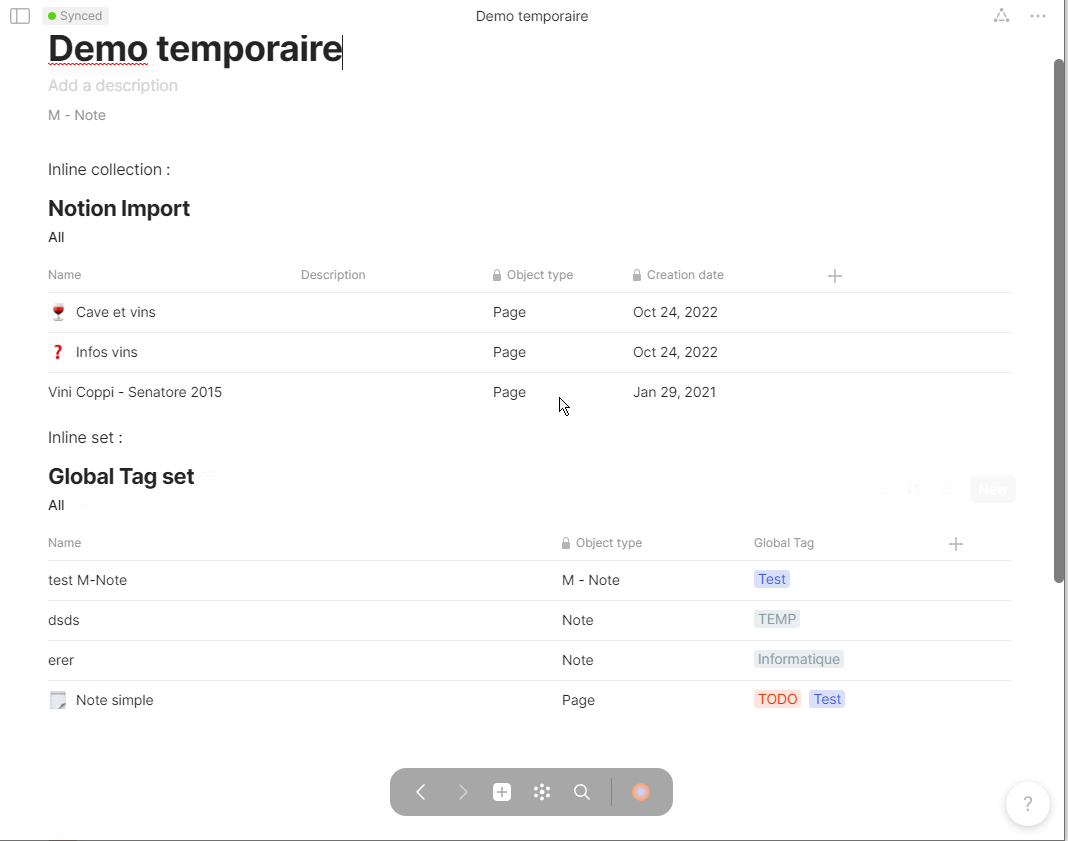Click the vertical scrollbar thumb
Screen dimensions: 1068x841
coord(1059,320)
